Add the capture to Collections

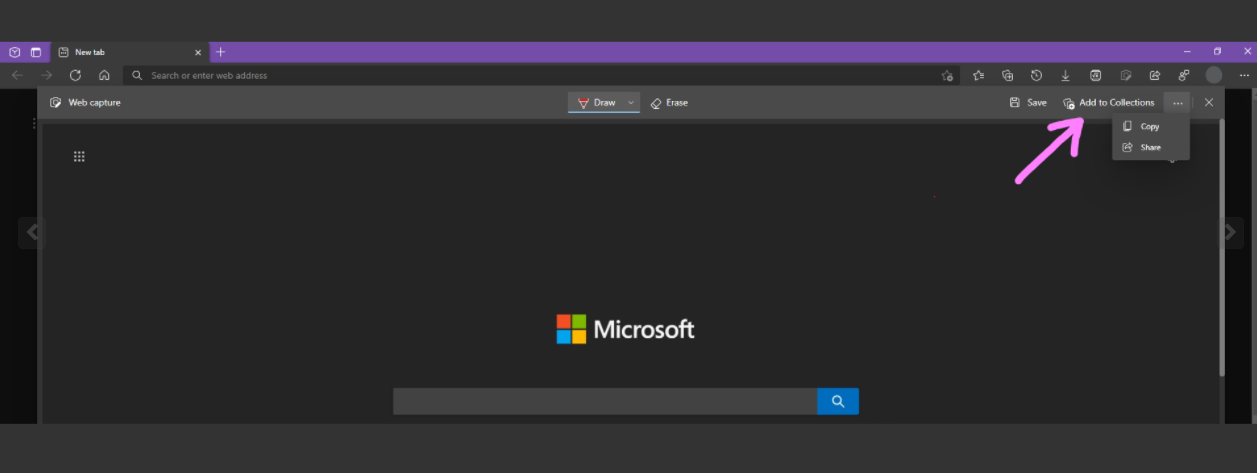click(1109, 103)
